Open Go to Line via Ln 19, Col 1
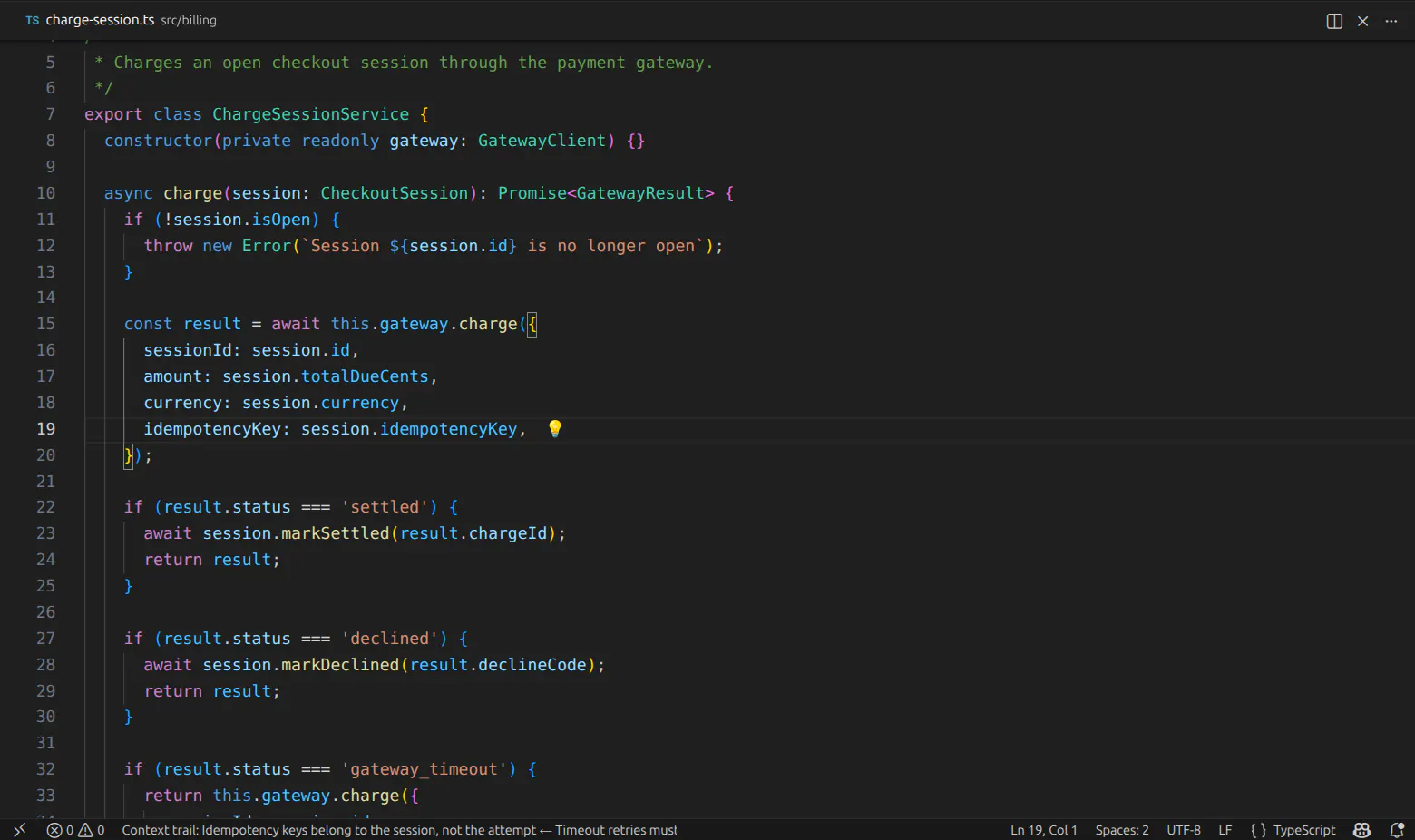Screen dimensions: 1415x840 [1044, 830]
